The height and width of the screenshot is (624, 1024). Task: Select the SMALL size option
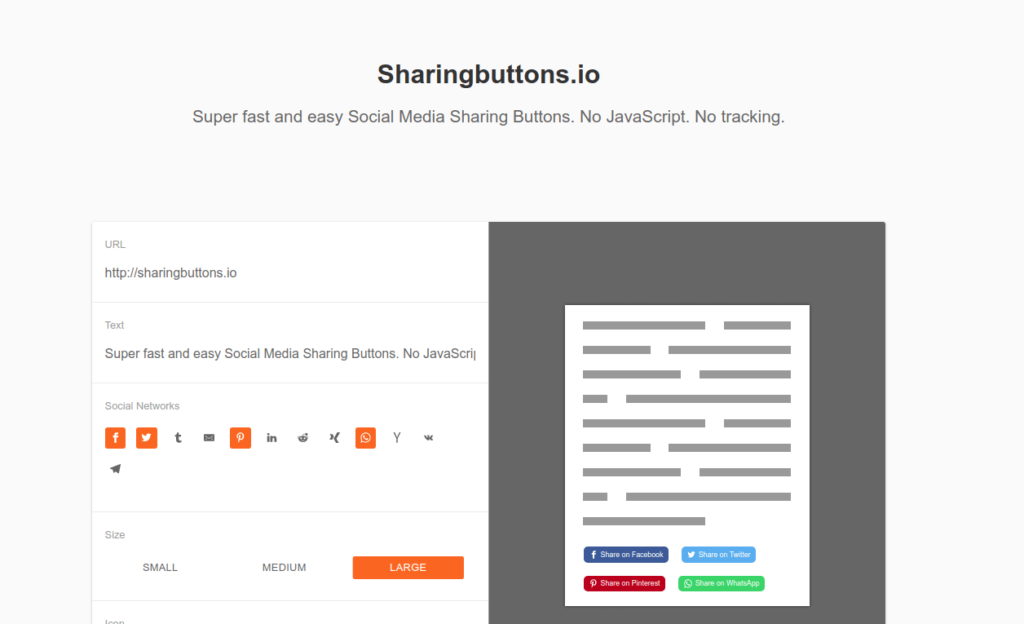pos(160,567)
